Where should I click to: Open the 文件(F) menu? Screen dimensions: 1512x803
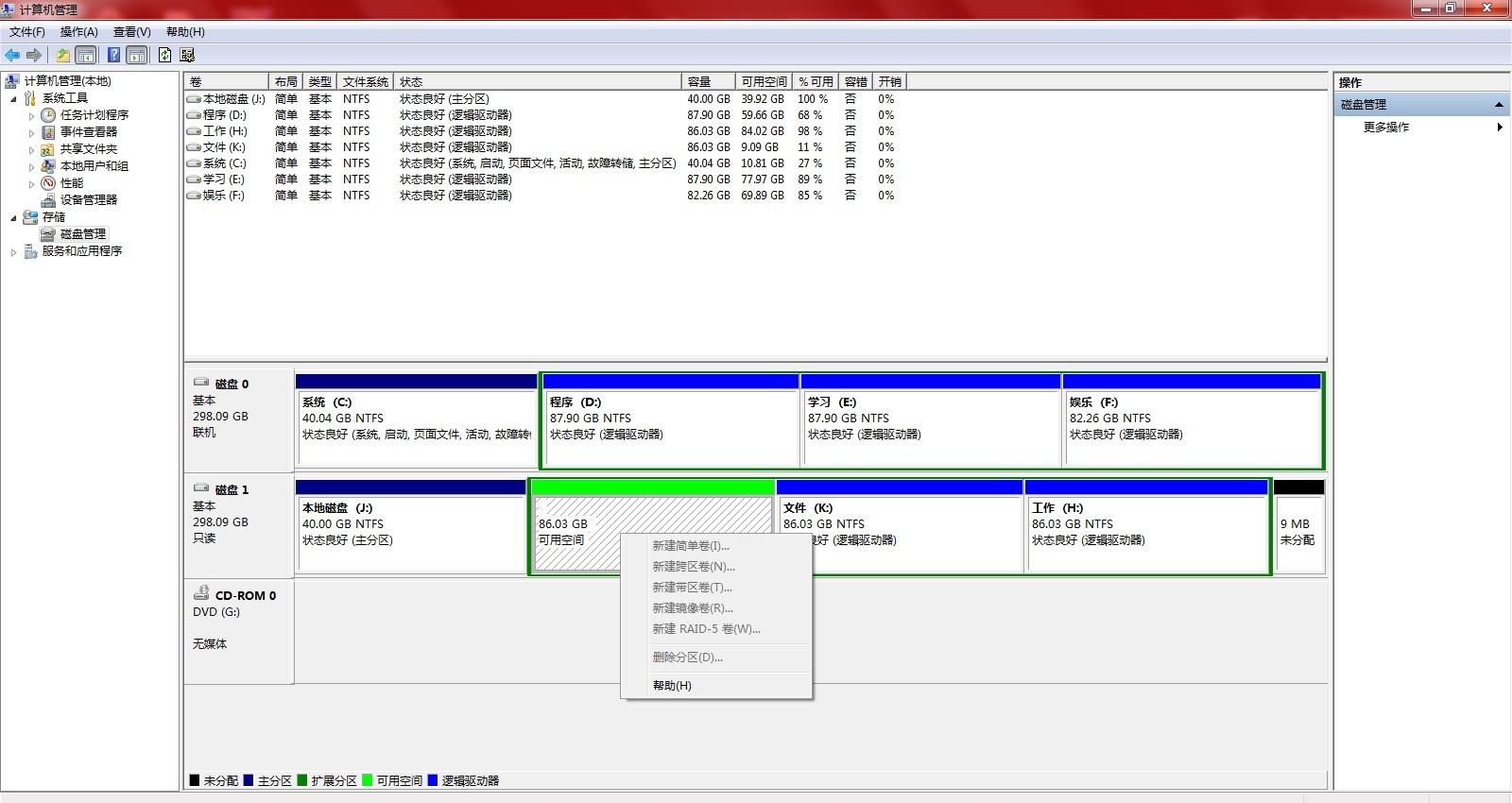click(27, 32)
